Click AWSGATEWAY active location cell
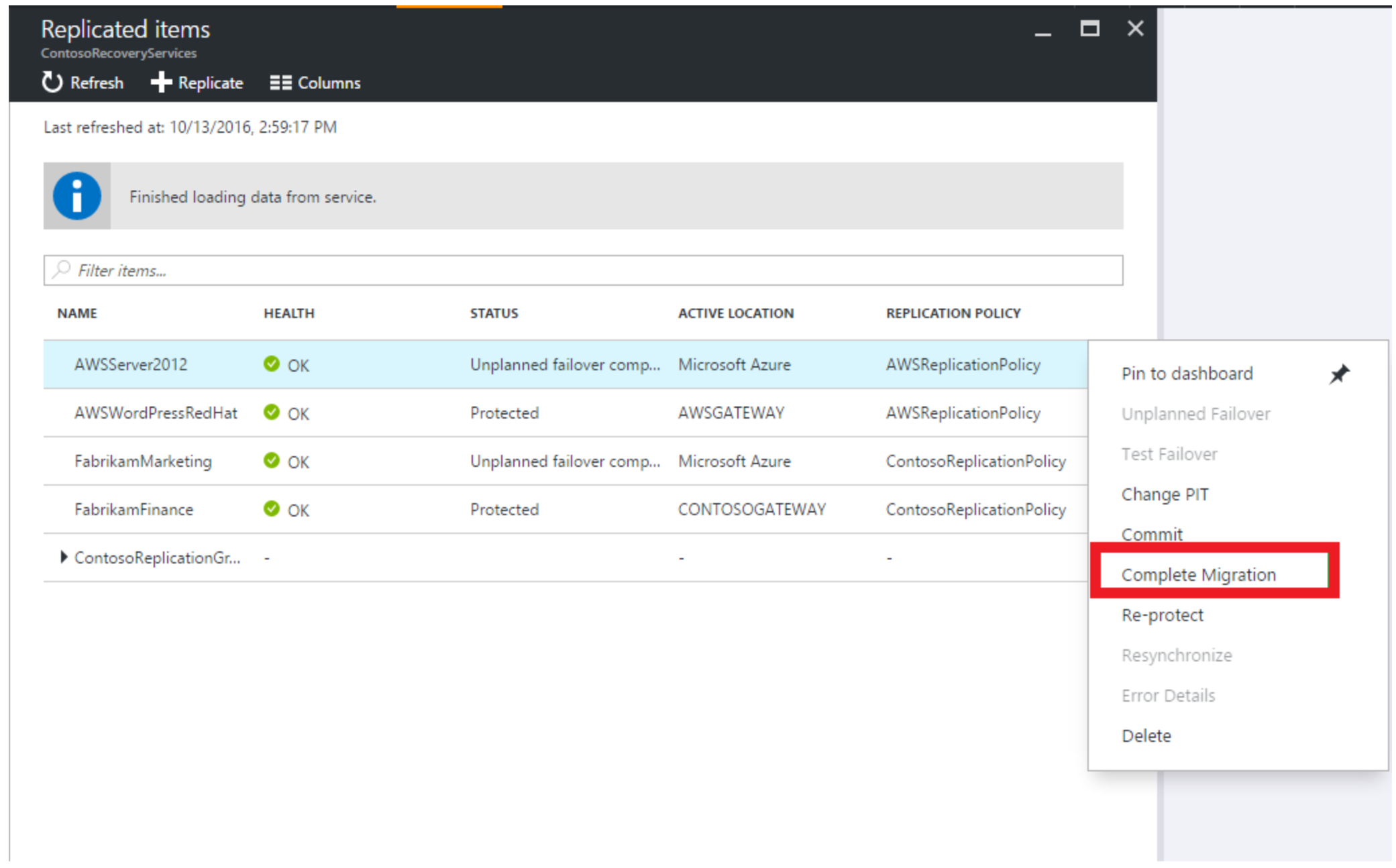1396x868 pixels. [x=731, y=413]
